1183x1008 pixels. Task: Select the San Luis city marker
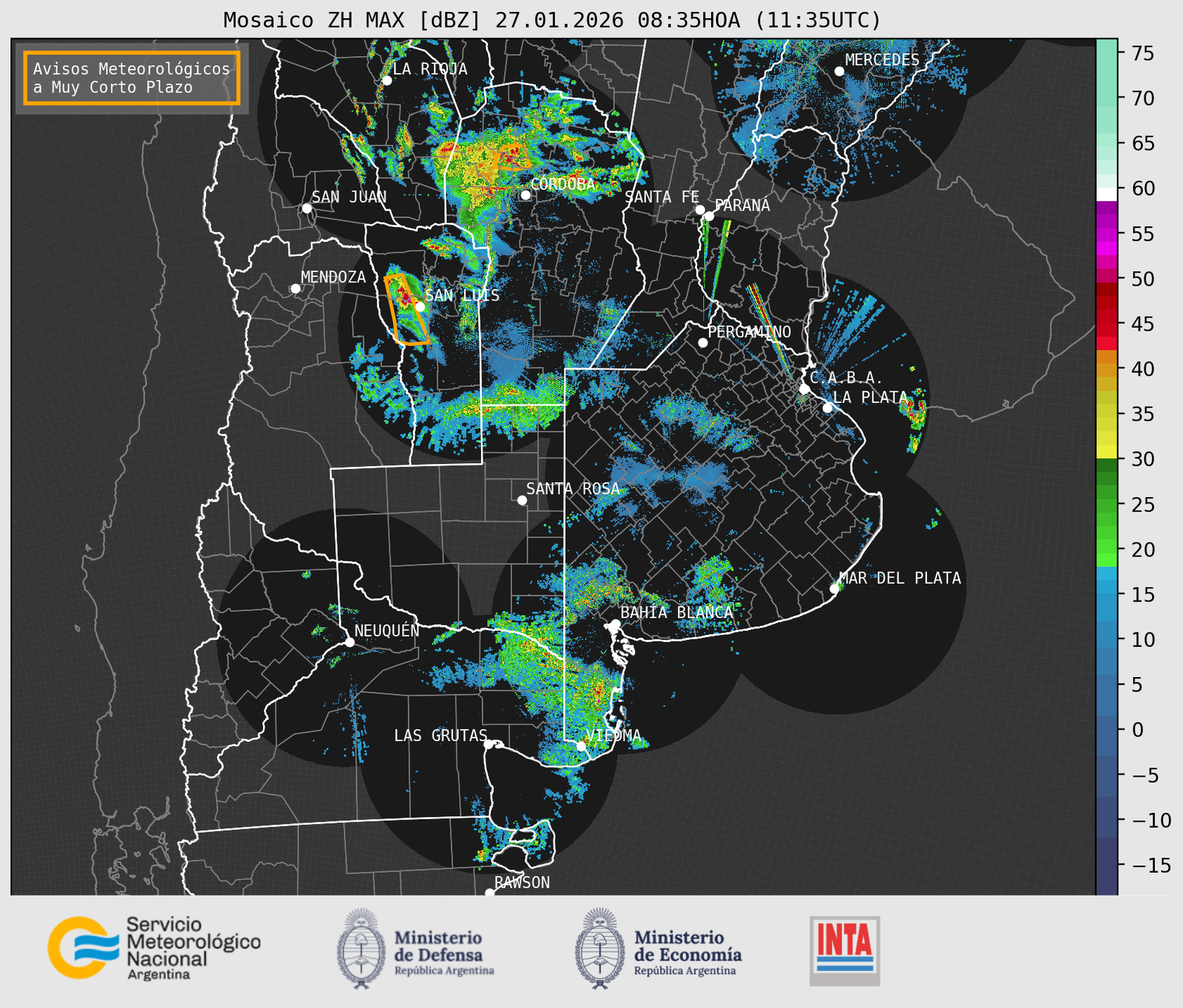419,306
